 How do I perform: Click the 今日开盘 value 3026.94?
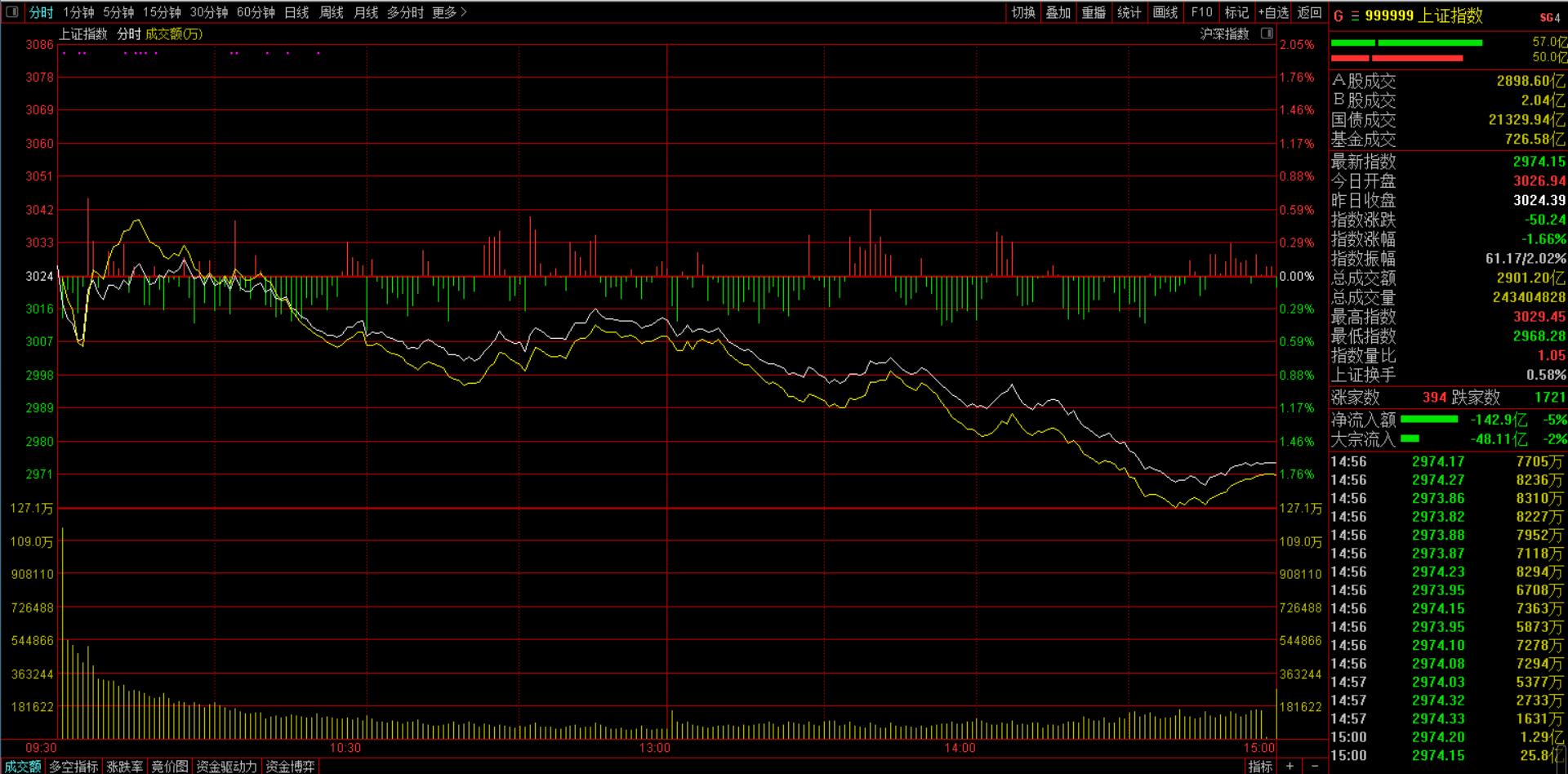coord(1539,180)
